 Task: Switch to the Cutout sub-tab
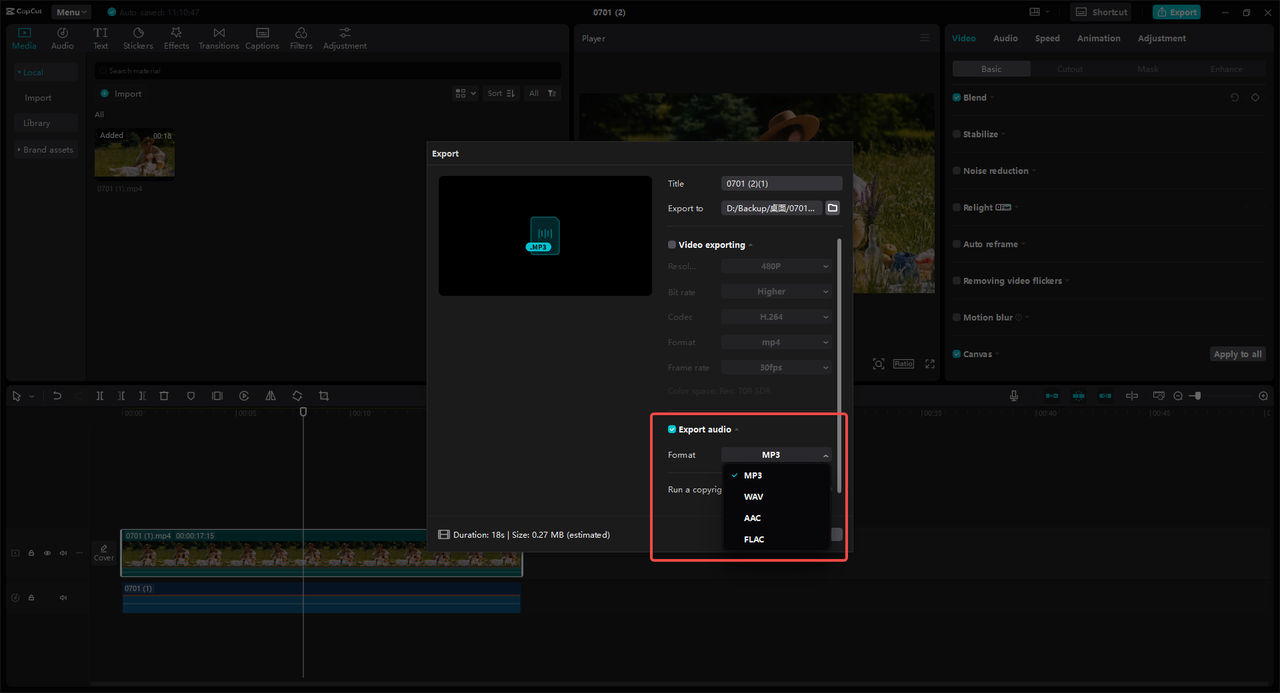click(x=1070, y=69)
